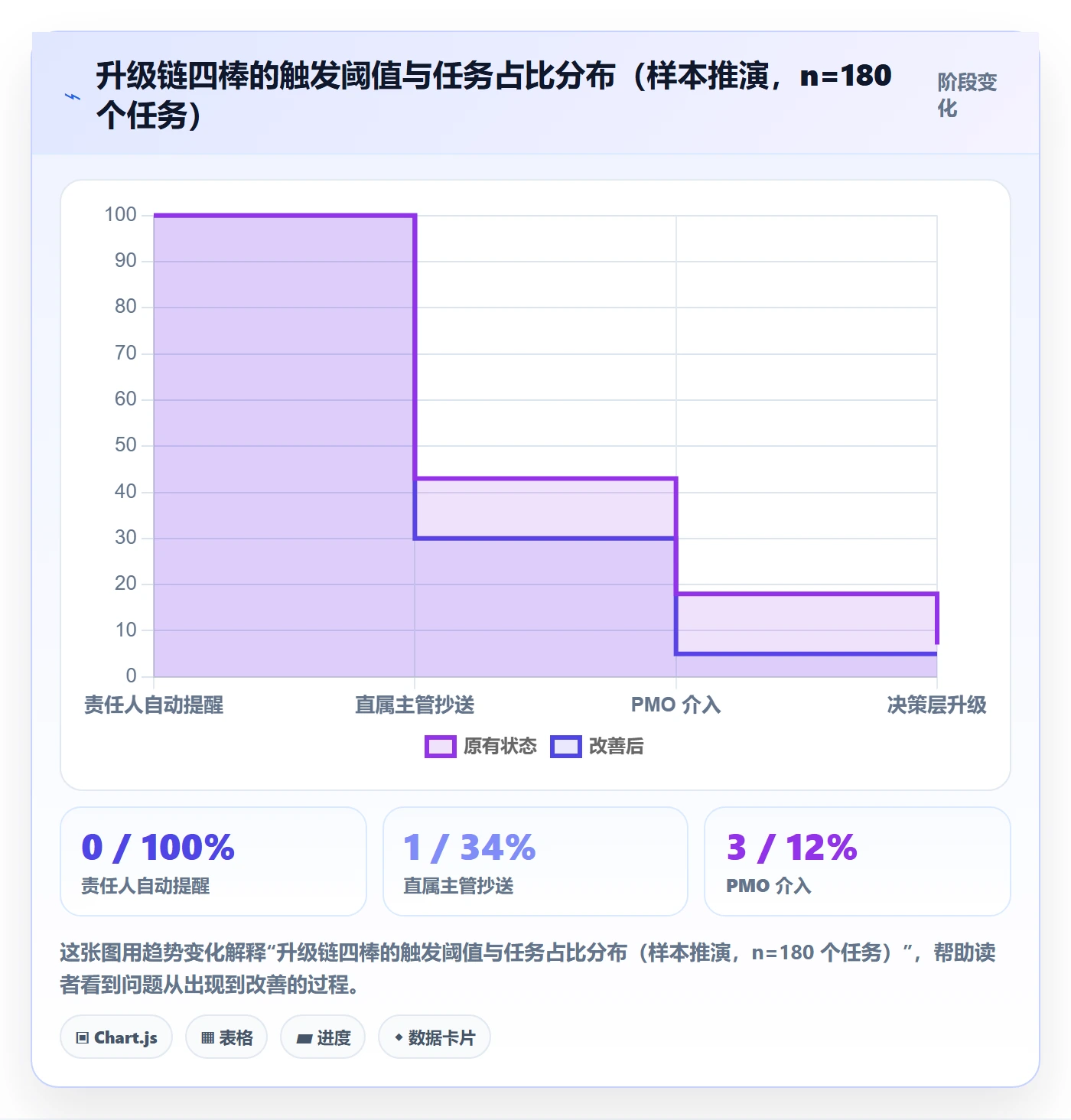Image resolution: width=1071 pixels, height=1120 pixels.
Task: Click the blue 改善后 legend swatch
Action: click(x=566, y=747)
